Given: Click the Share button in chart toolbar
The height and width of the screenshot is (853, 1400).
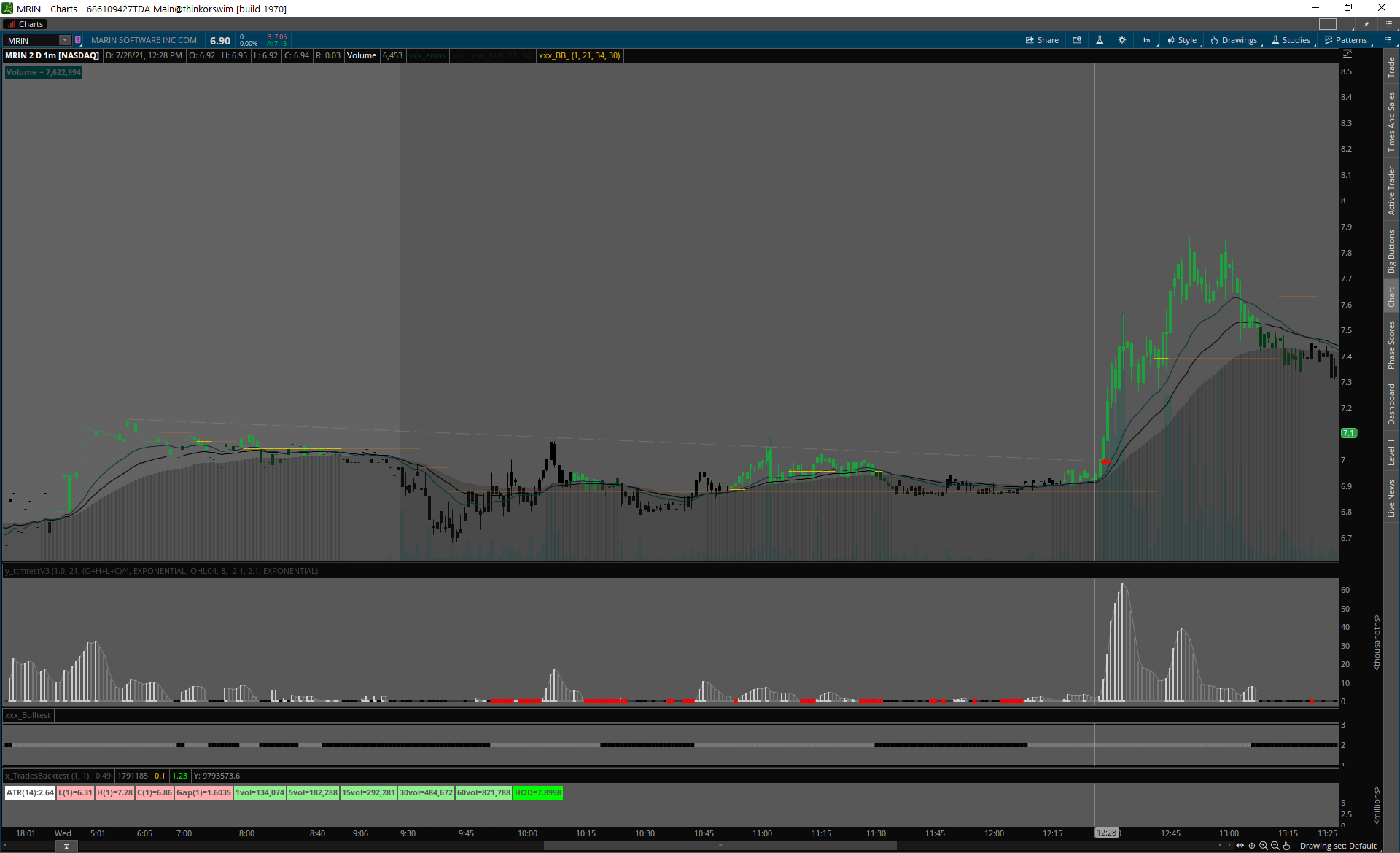Looking at the screenshot, I should point(1042,40).
